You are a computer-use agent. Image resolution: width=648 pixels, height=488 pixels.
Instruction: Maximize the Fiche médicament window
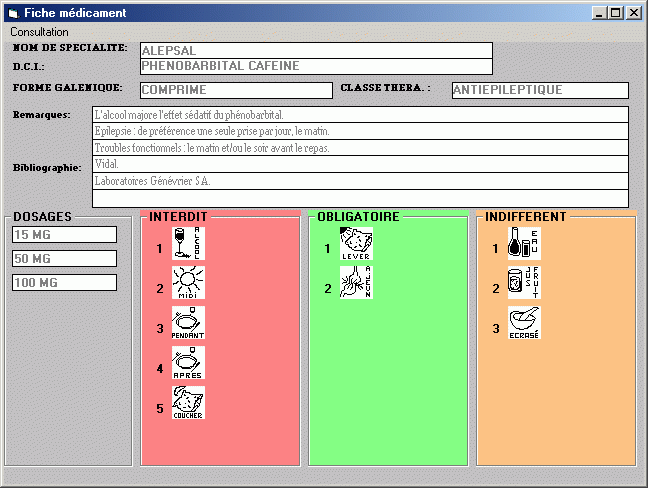pos(615,13)
